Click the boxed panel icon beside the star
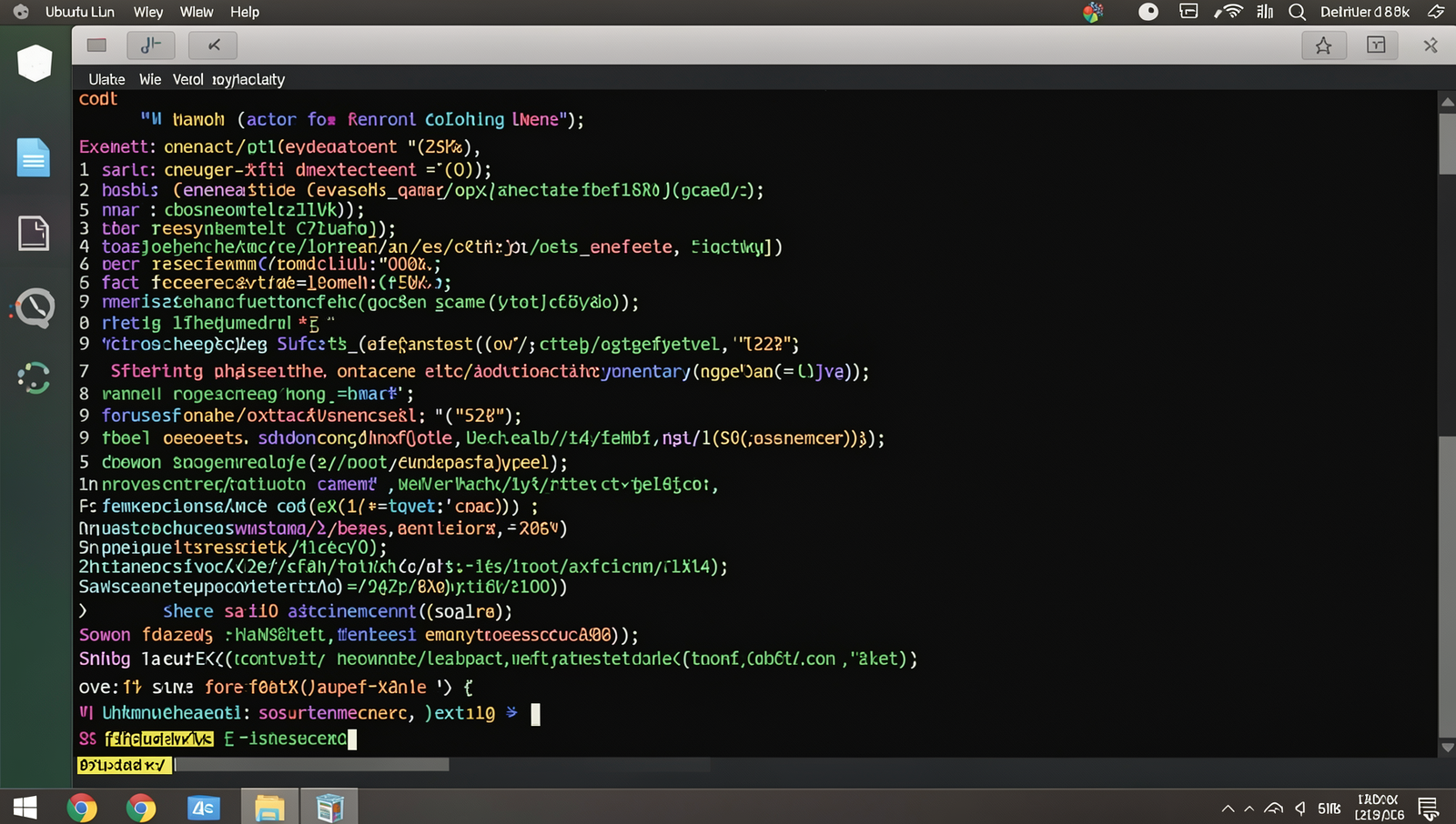This screenshot has width=1456, height=824. pos(1376,45)
